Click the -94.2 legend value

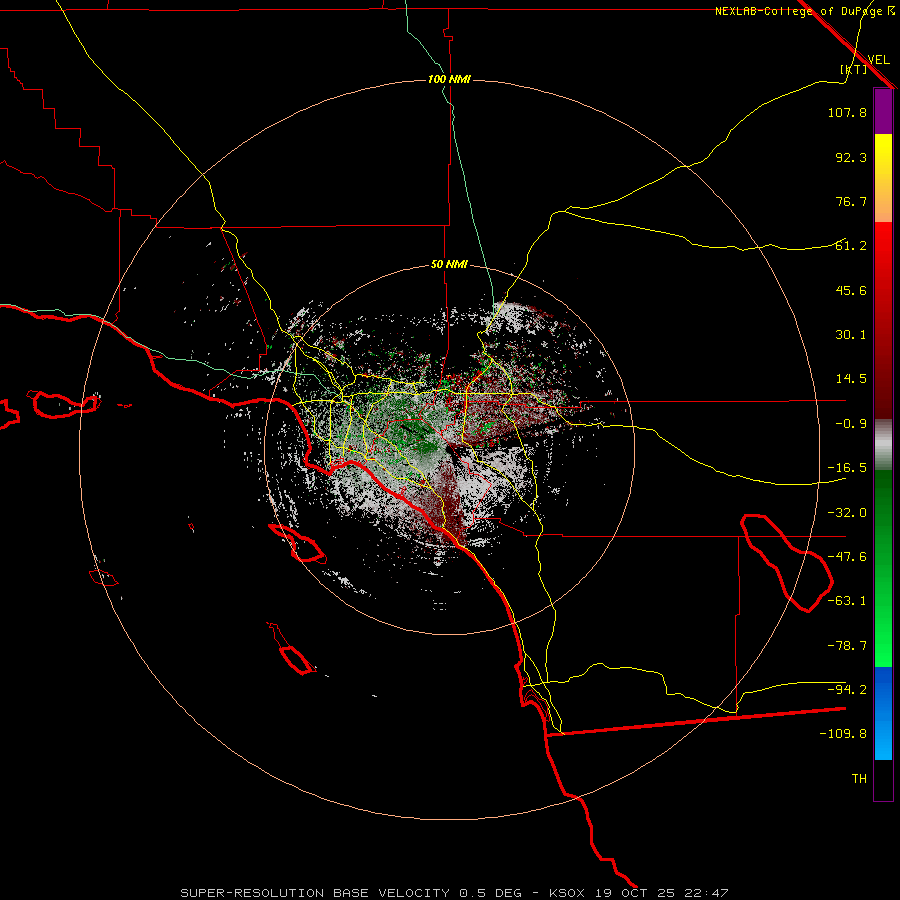click(x=847, y=690)
